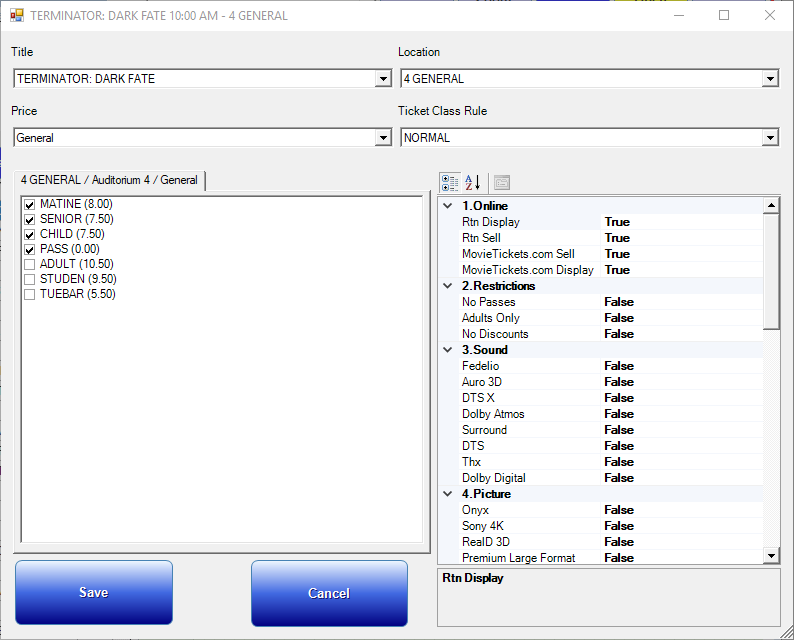Click the False value for RealD 3D
Screen dimensions: 794x640
tap(619, 542)
